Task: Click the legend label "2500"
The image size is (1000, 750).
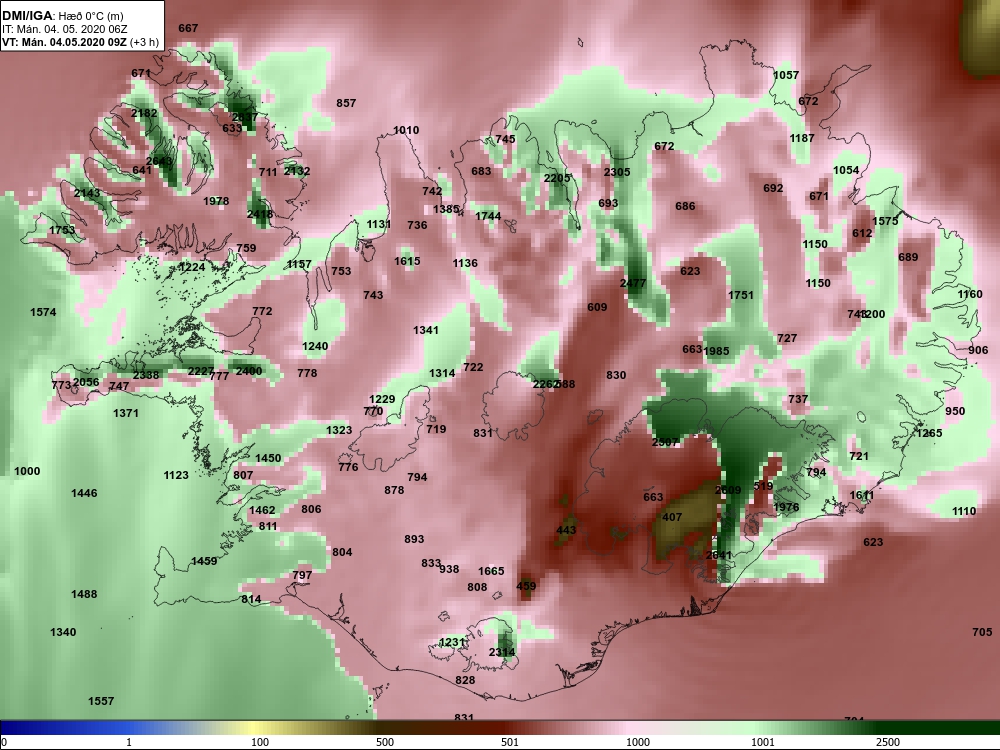Action: pos(888,742)
